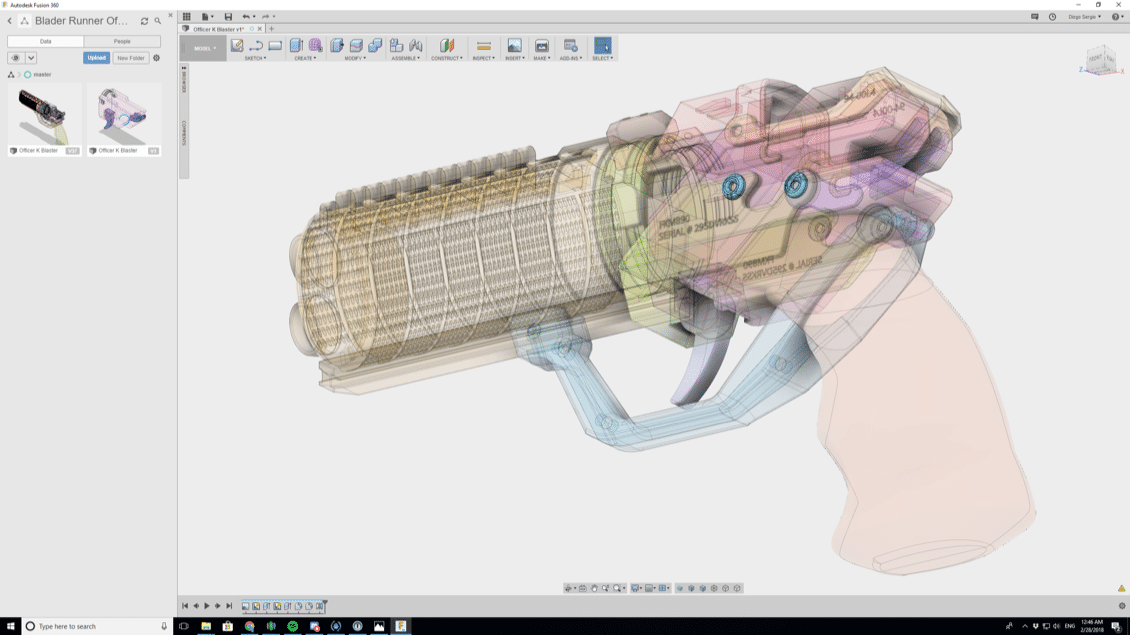Image resolution: width=1130 pixels, height=635 pixels.
Task: Expand the CREATE menu dropdown
Action: (305, 58)
